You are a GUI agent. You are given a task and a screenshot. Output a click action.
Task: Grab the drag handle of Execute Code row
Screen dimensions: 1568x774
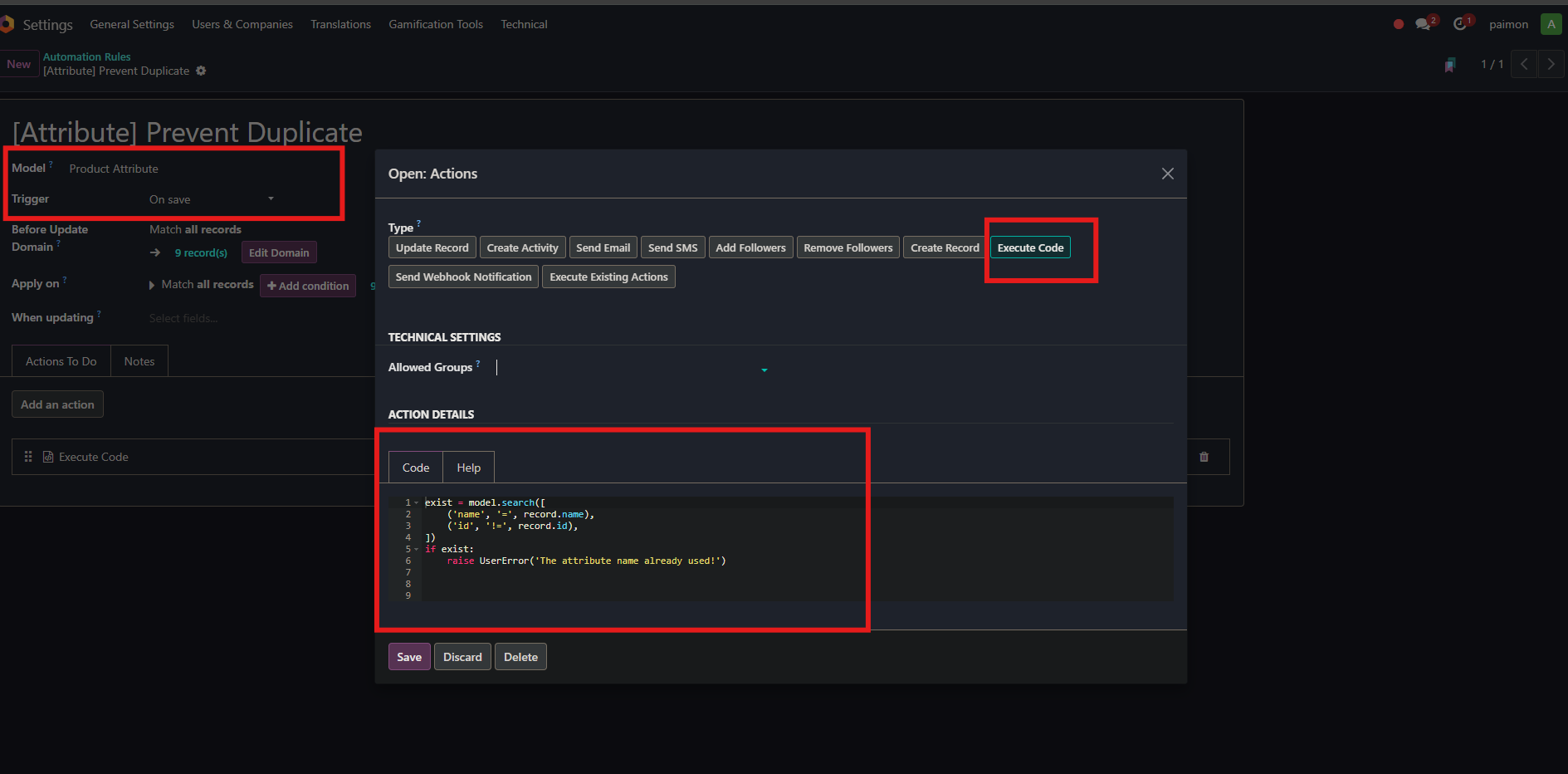coord(28,457)
